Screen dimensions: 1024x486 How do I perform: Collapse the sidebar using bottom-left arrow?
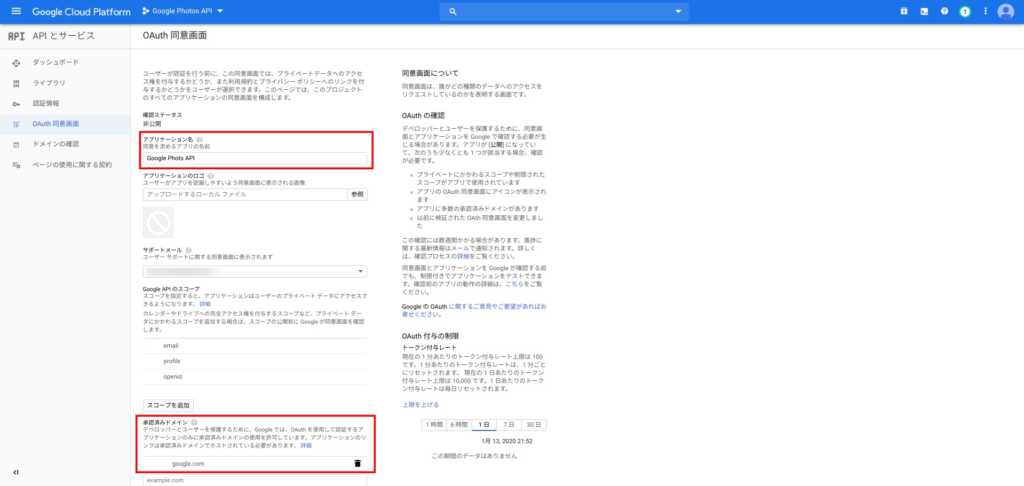click(x=15, y=472)
